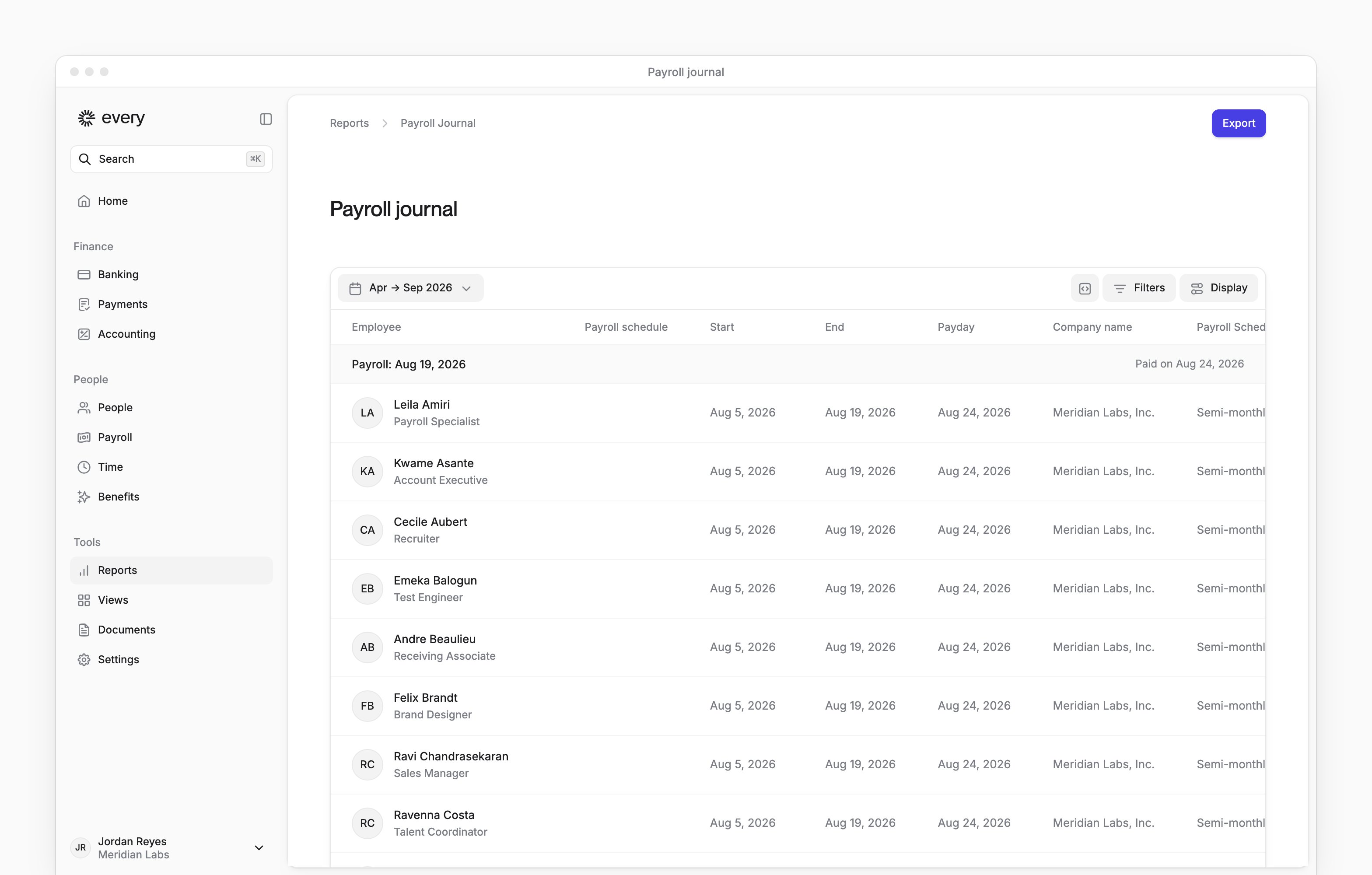This screenshot has width=1372, height=875.
Task: Click Aug 24, 2026 payday in Kwame Asante row
Action: point(974,471)
